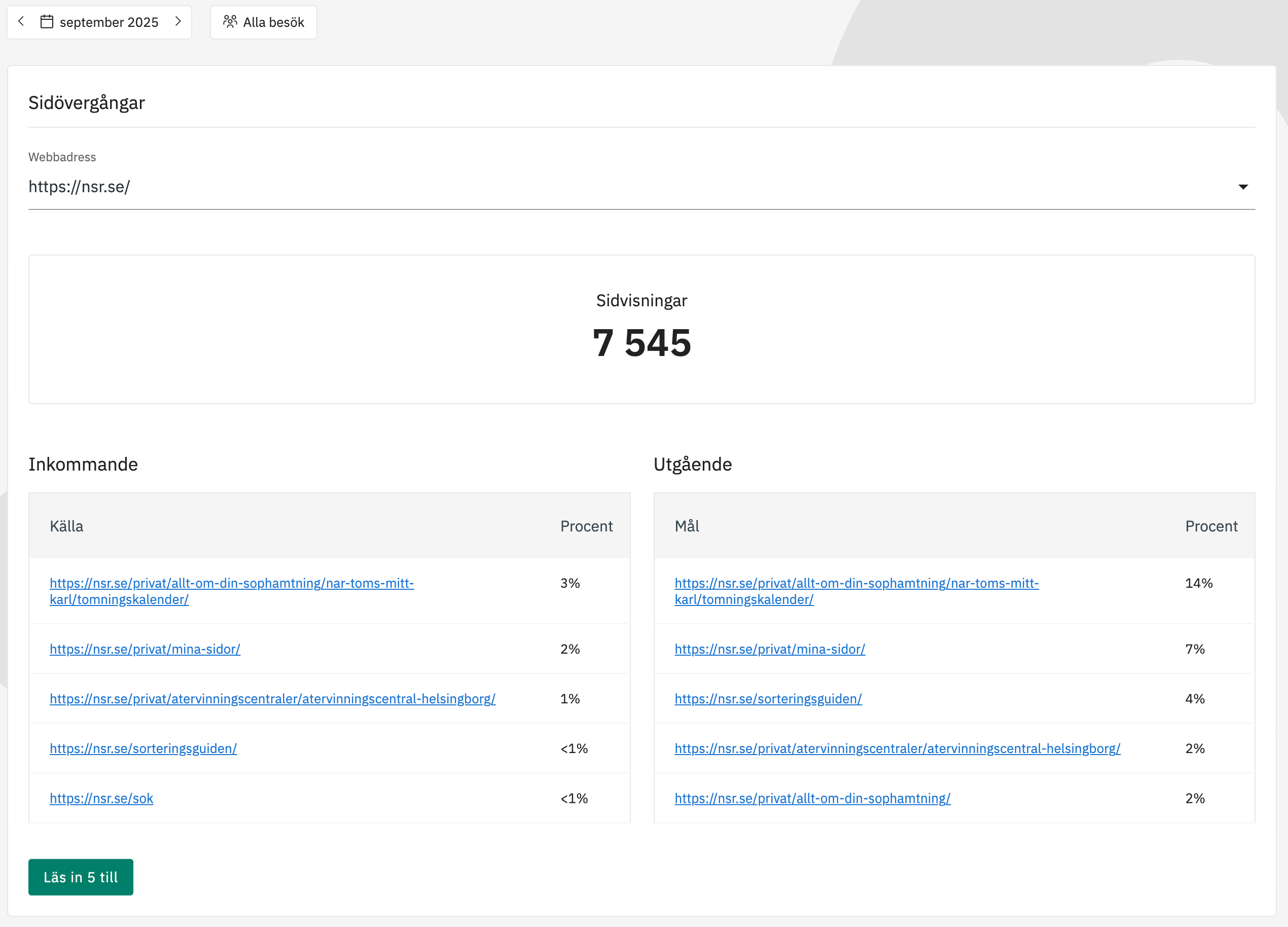The height and width of the screenshot is (927, 1288).
Task: Click the calendar icon beside september 2025
Action: click(47, 22)
